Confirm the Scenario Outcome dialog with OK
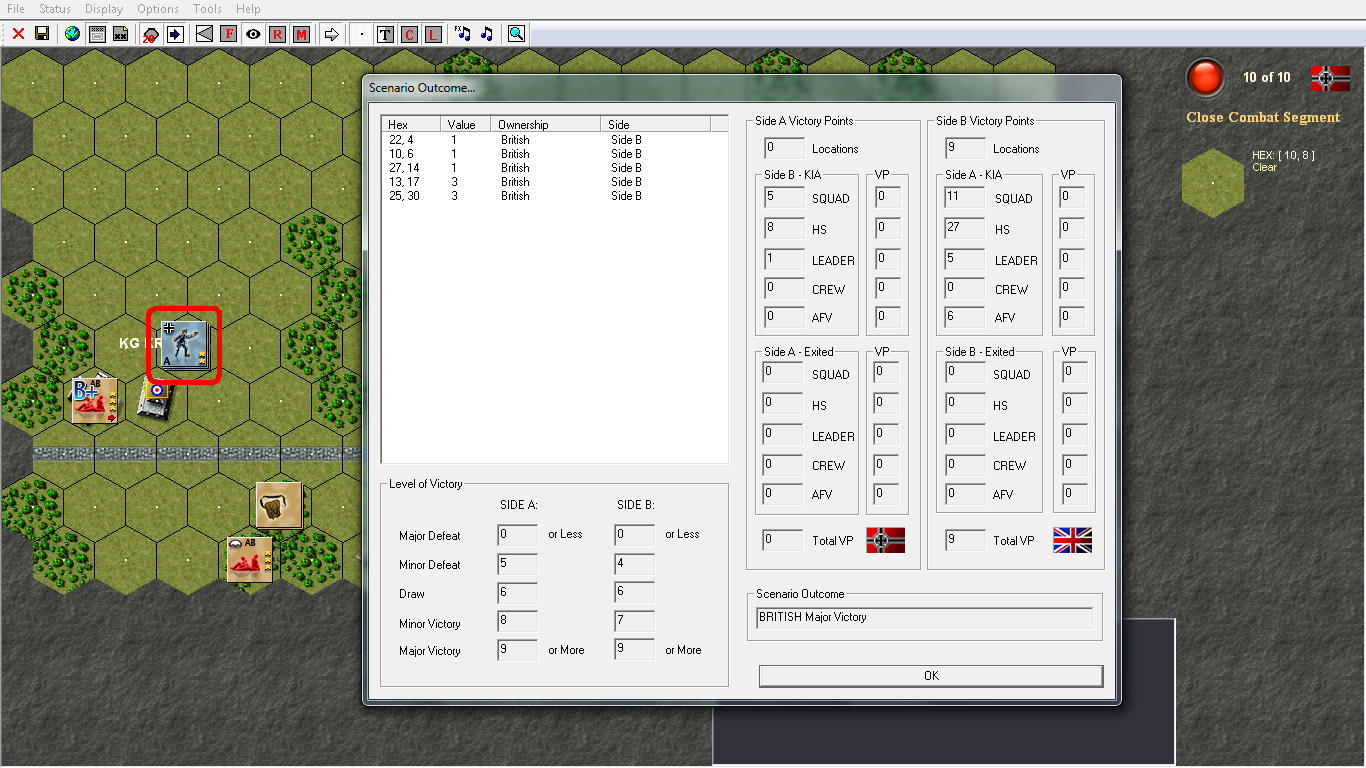1366x768 pixels. tap(931, 676)
